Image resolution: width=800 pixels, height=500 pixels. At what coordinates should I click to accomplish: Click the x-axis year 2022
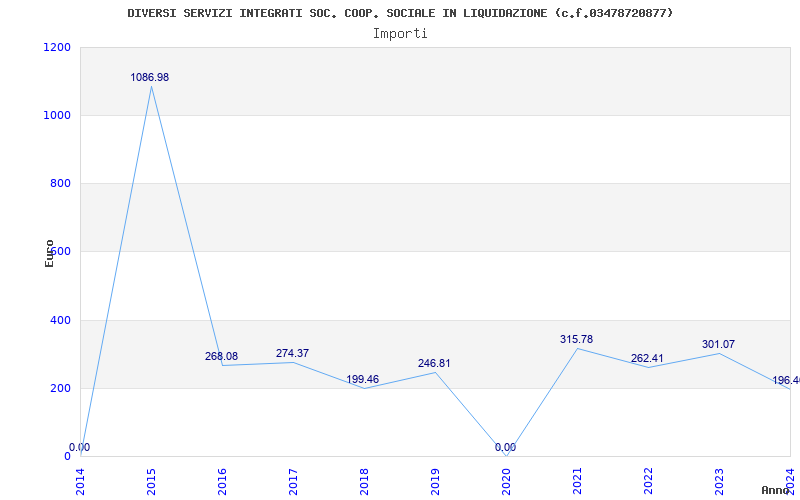[648, 482]
